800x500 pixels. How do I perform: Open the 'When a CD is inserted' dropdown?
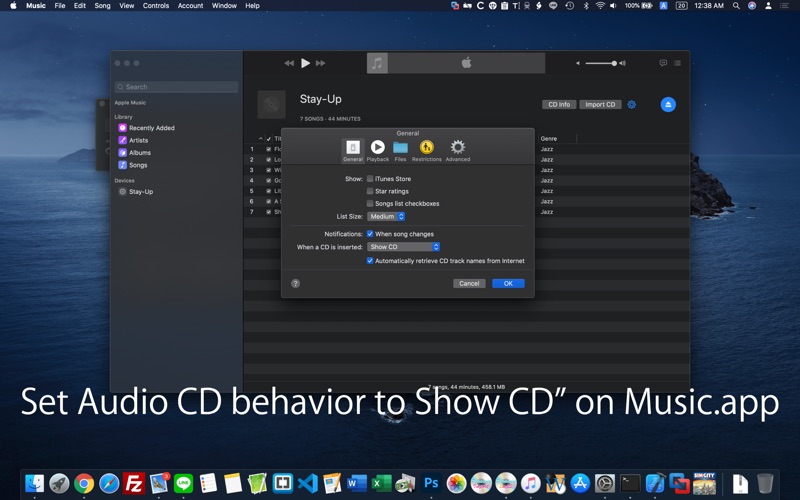click(x=404, y=246)
